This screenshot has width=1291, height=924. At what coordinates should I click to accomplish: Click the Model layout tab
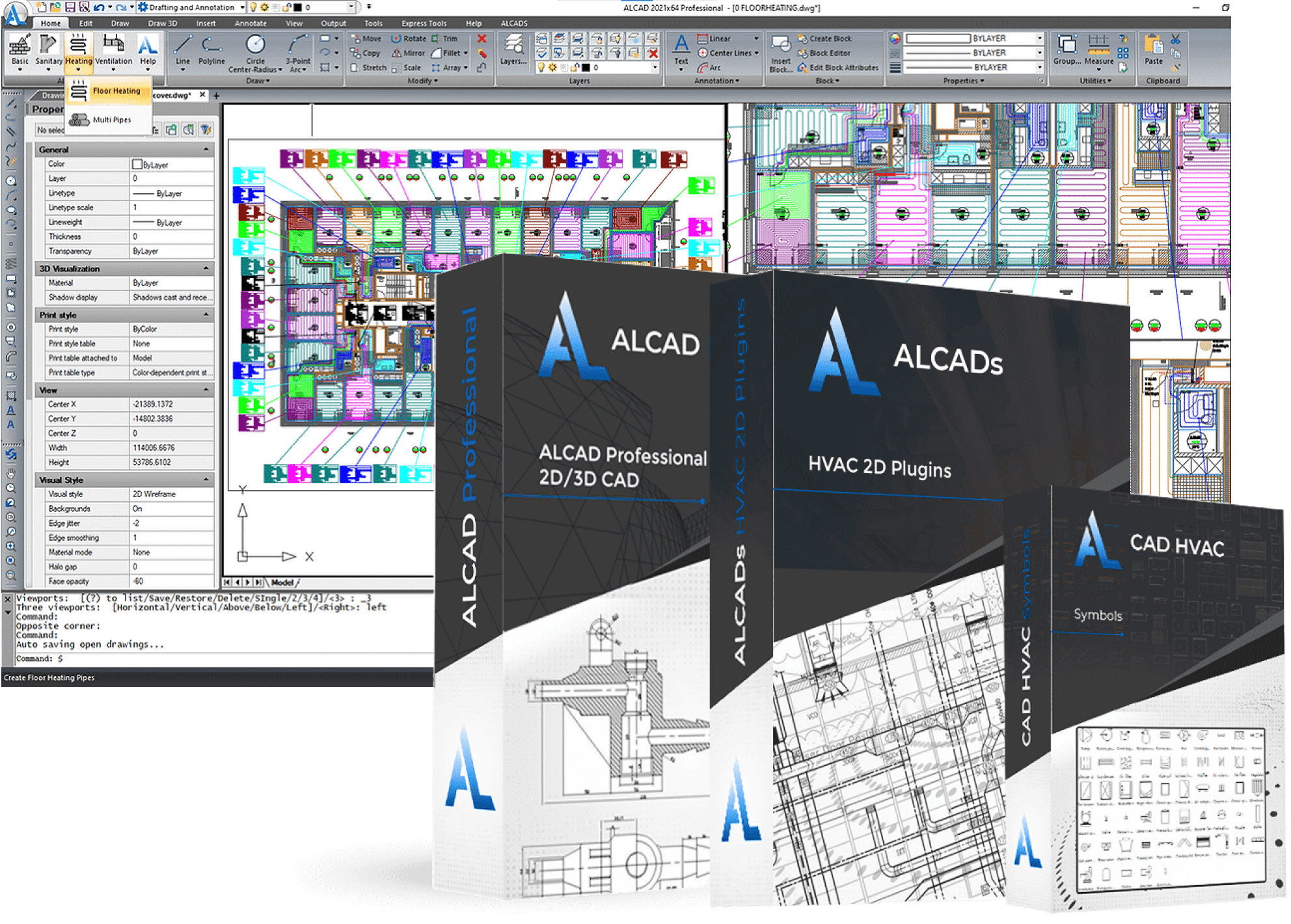pyautogui.click(x=282, y=582)
